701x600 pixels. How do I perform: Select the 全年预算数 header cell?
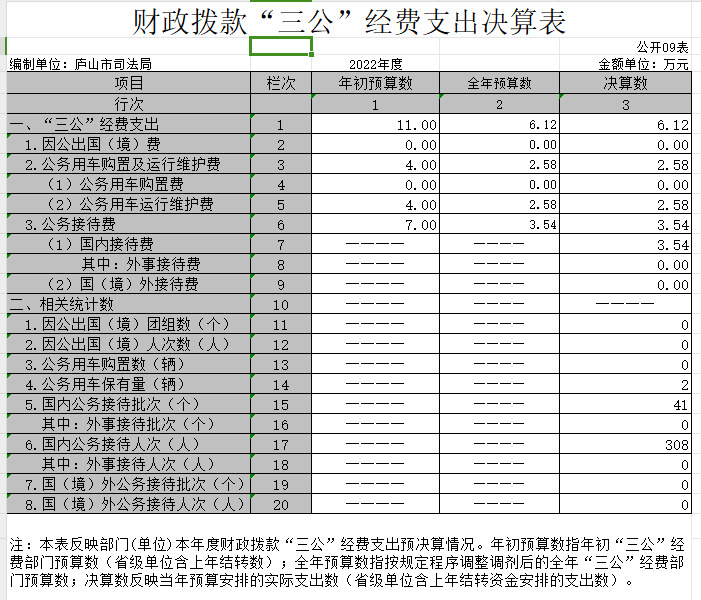coord(499,84)
